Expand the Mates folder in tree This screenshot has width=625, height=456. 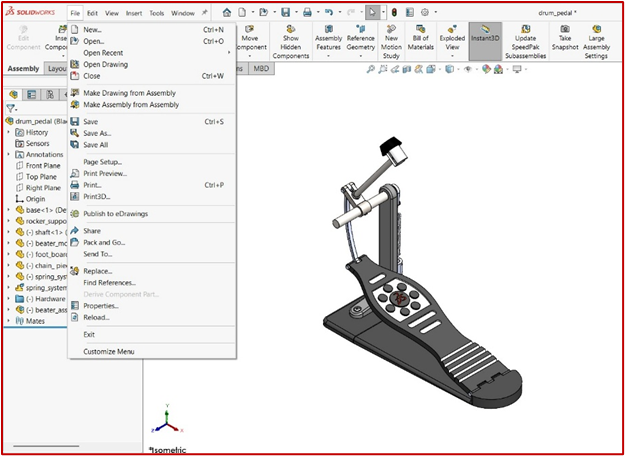(x=9, y=321)
